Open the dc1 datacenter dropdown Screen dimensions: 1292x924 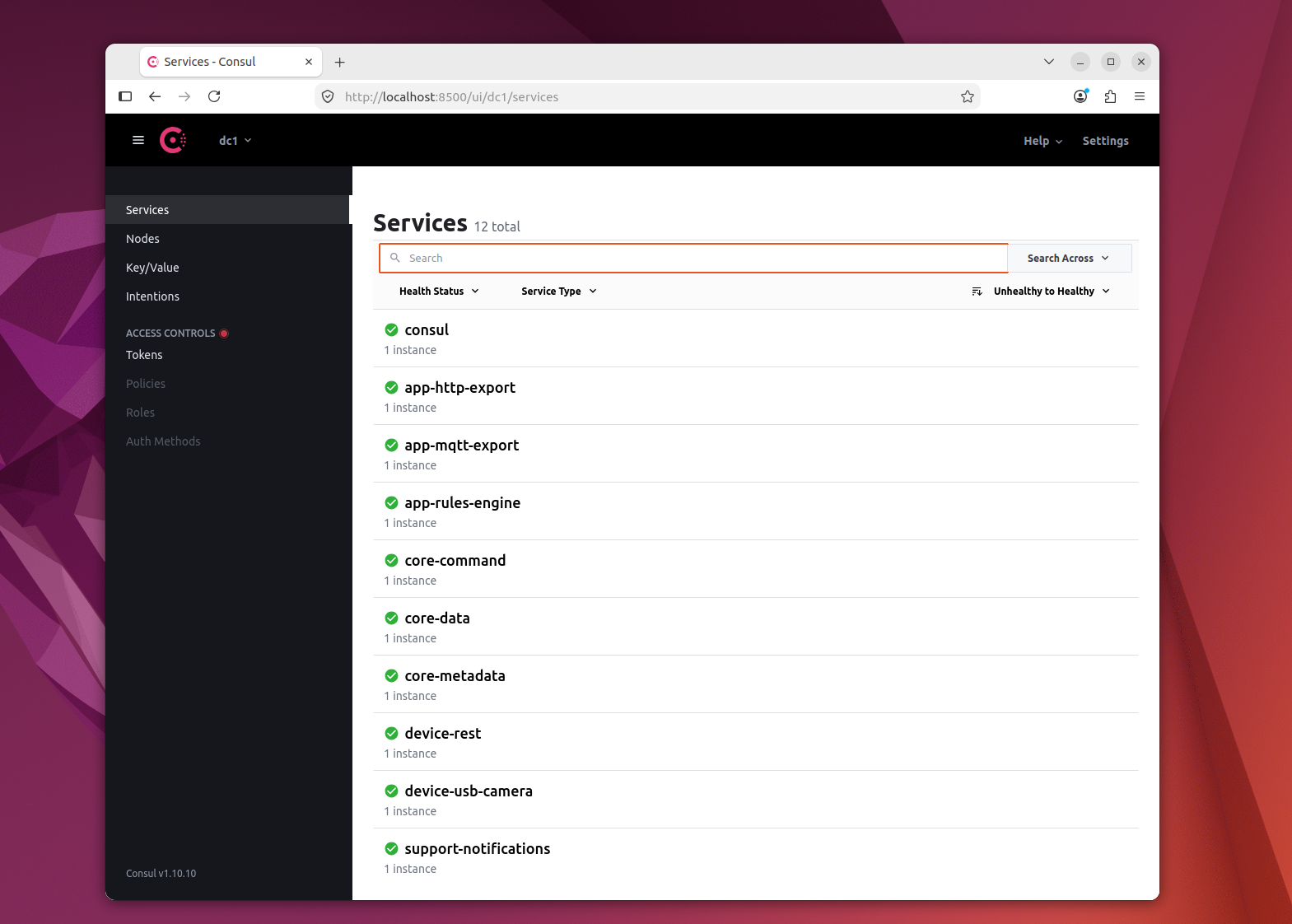235,141
